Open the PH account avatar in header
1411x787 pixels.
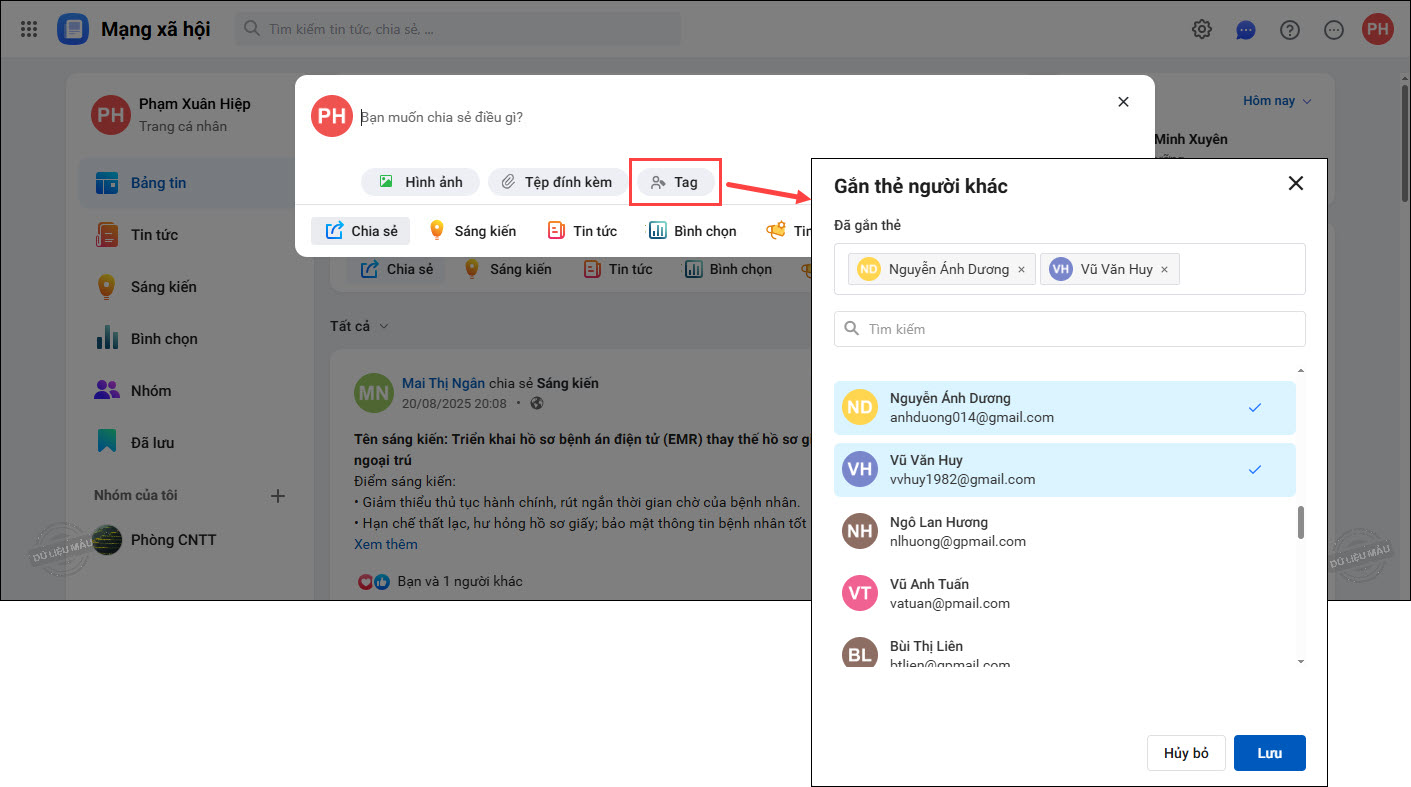(x=1378, y=29)
